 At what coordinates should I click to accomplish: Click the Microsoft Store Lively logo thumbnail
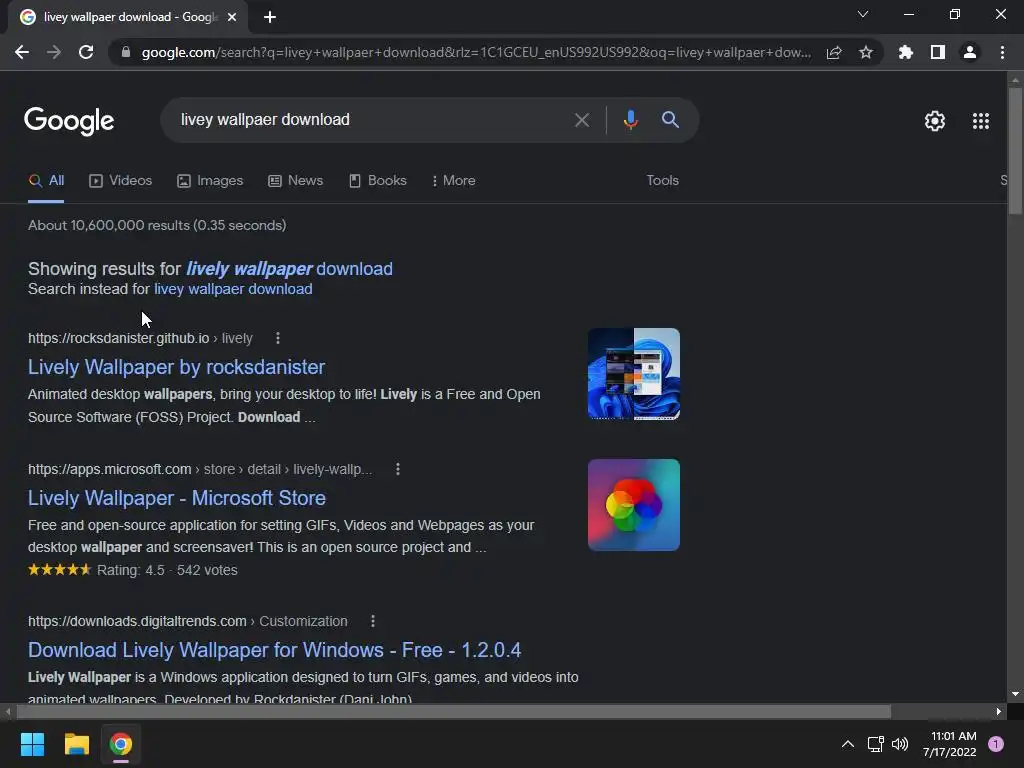point(633,505)
